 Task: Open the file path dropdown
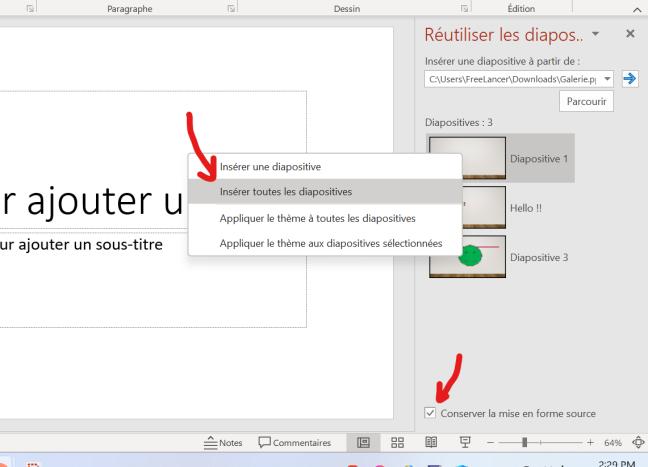[x=607, y=78]
